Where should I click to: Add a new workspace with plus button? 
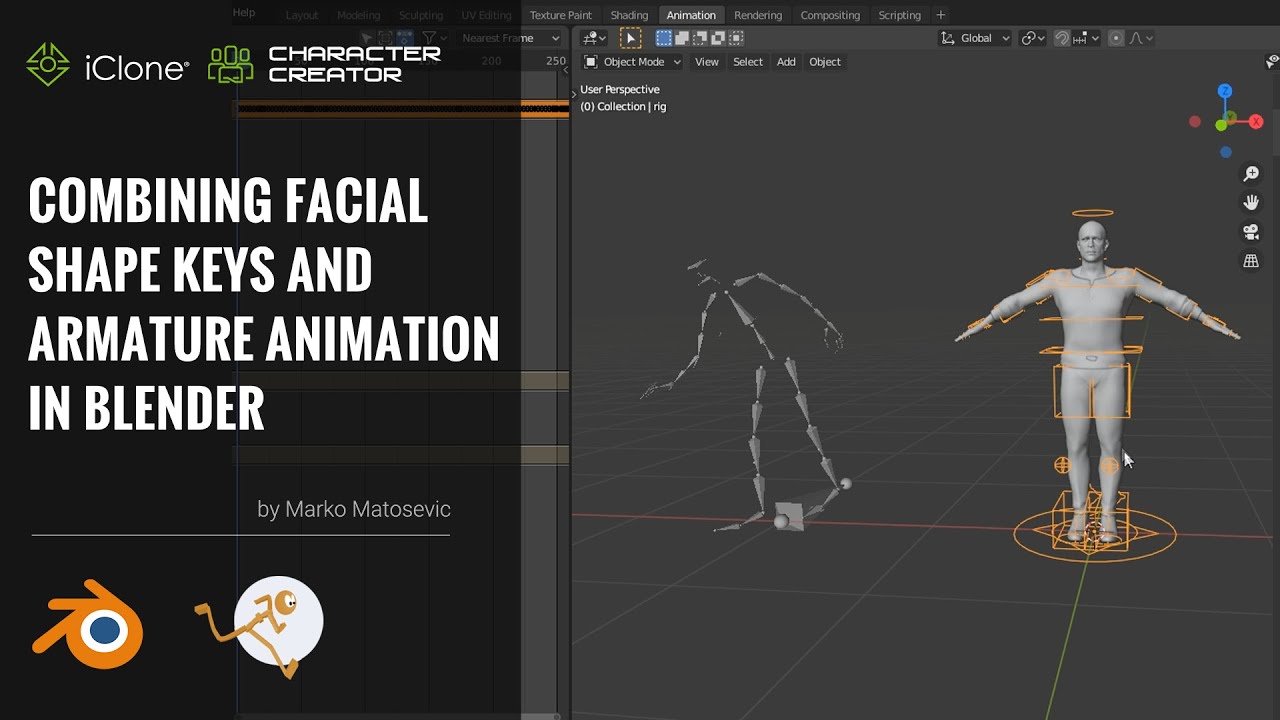[x=940, y=15]
